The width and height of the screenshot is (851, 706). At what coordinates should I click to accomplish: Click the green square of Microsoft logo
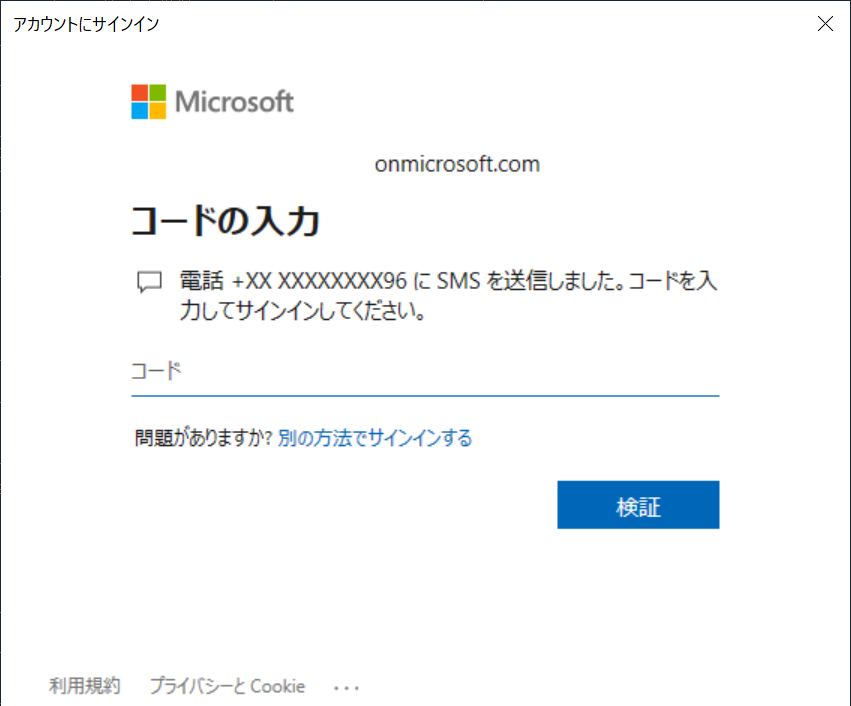coord(158,92)
